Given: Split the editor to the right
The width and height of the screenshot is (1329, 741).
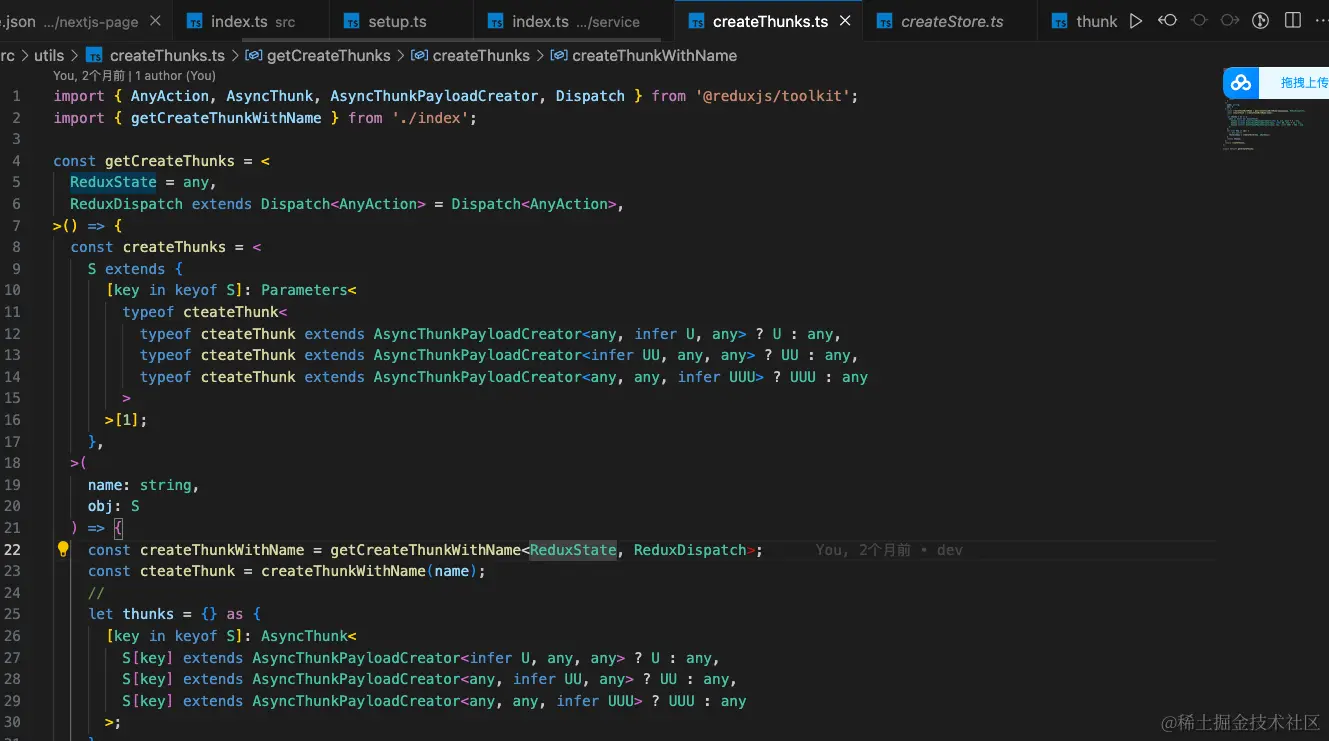Looking at the screenshot, I should point(1293,21).
